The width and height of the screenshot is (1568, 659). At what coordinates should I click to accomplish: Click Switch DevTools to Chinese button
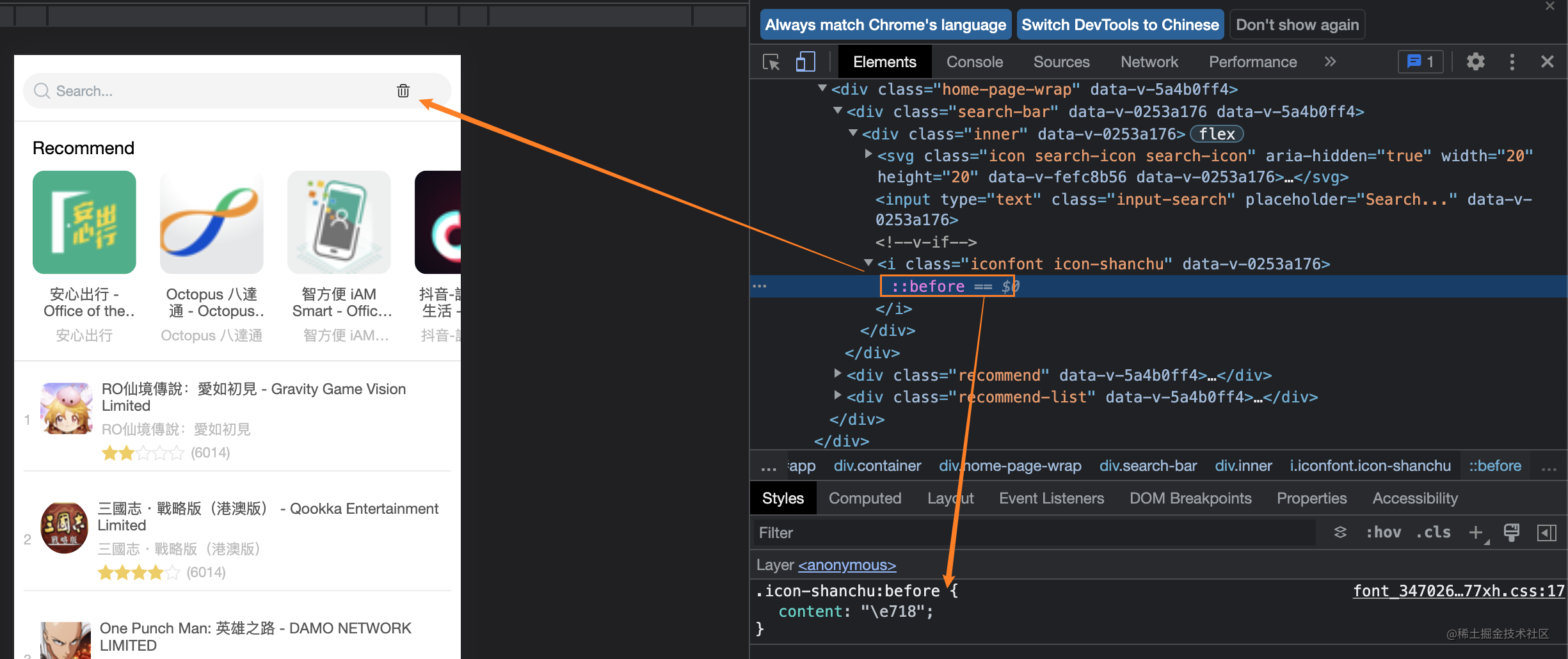click(x=1119, y=24)
